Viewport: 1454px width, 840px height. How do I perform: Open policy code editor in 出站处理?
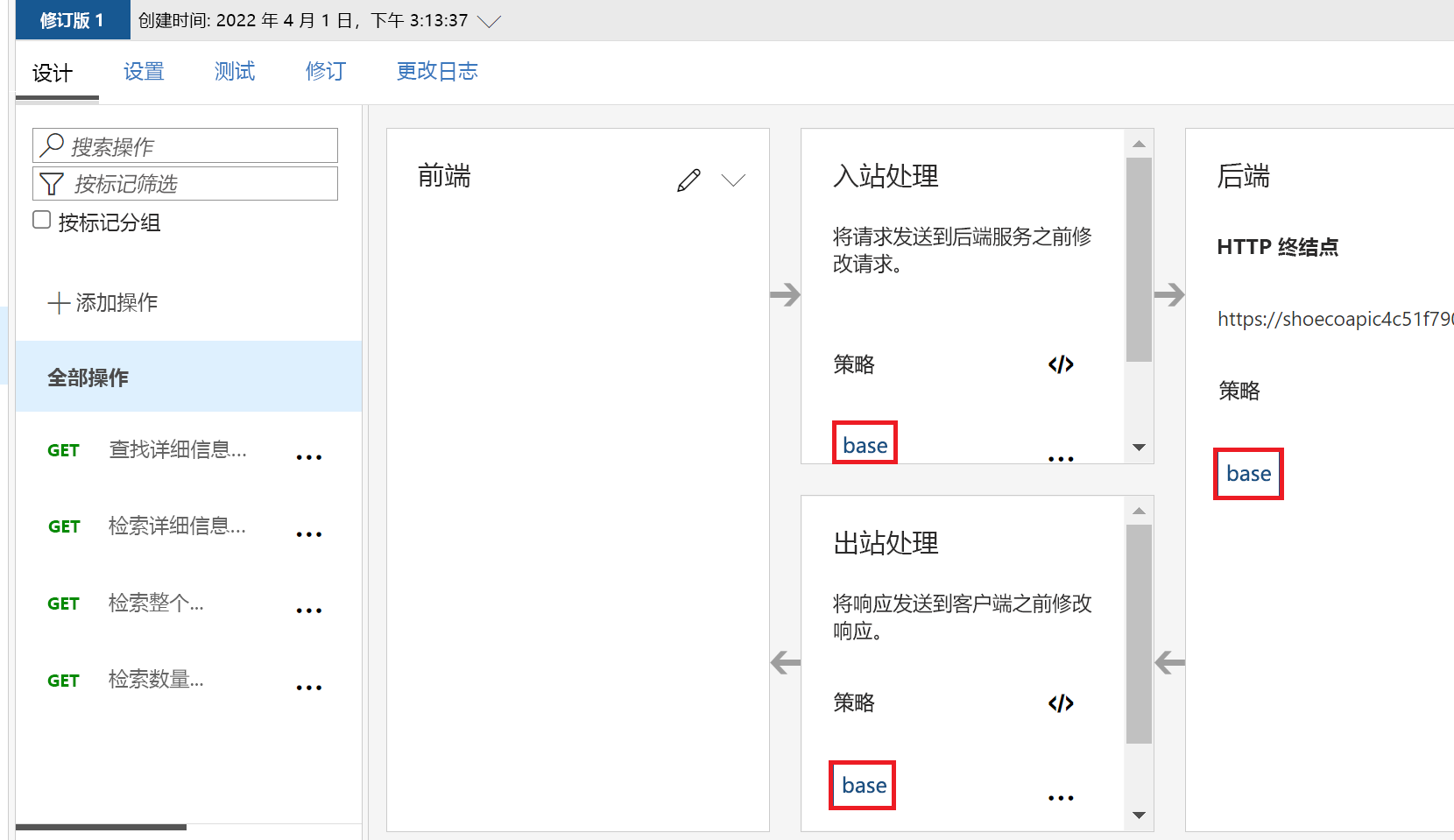[x=1061, y=703]
